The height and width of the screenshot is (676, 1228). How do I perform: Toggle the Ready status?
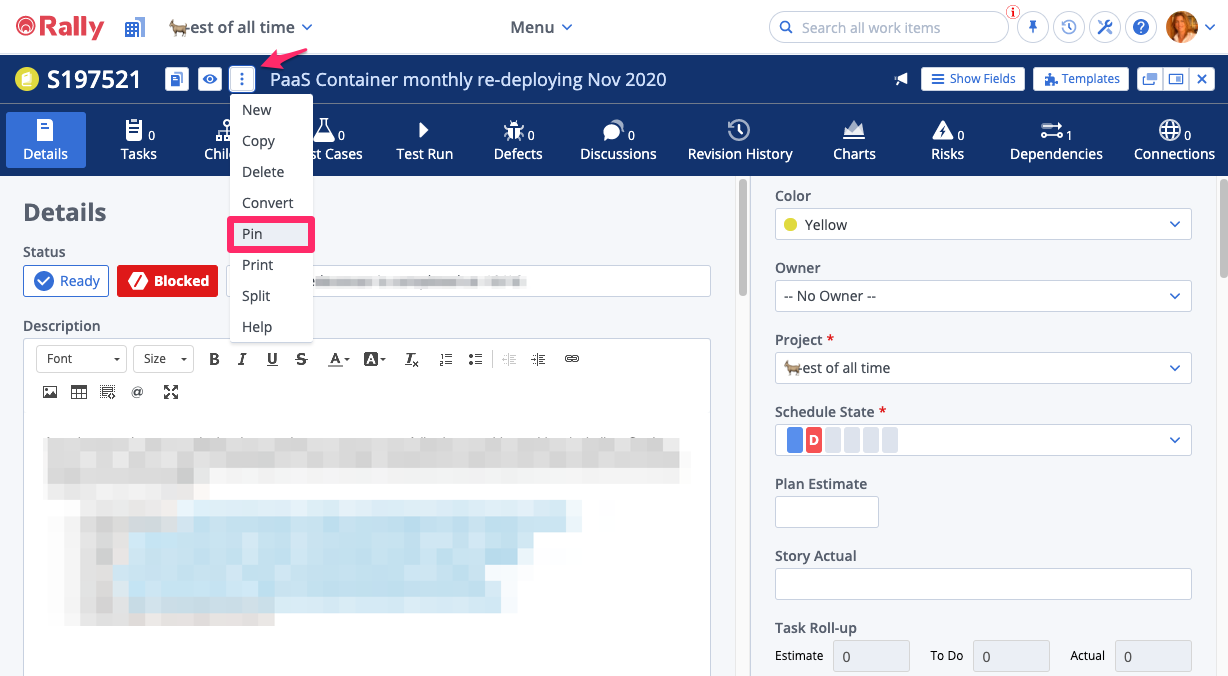click(65, 281)
